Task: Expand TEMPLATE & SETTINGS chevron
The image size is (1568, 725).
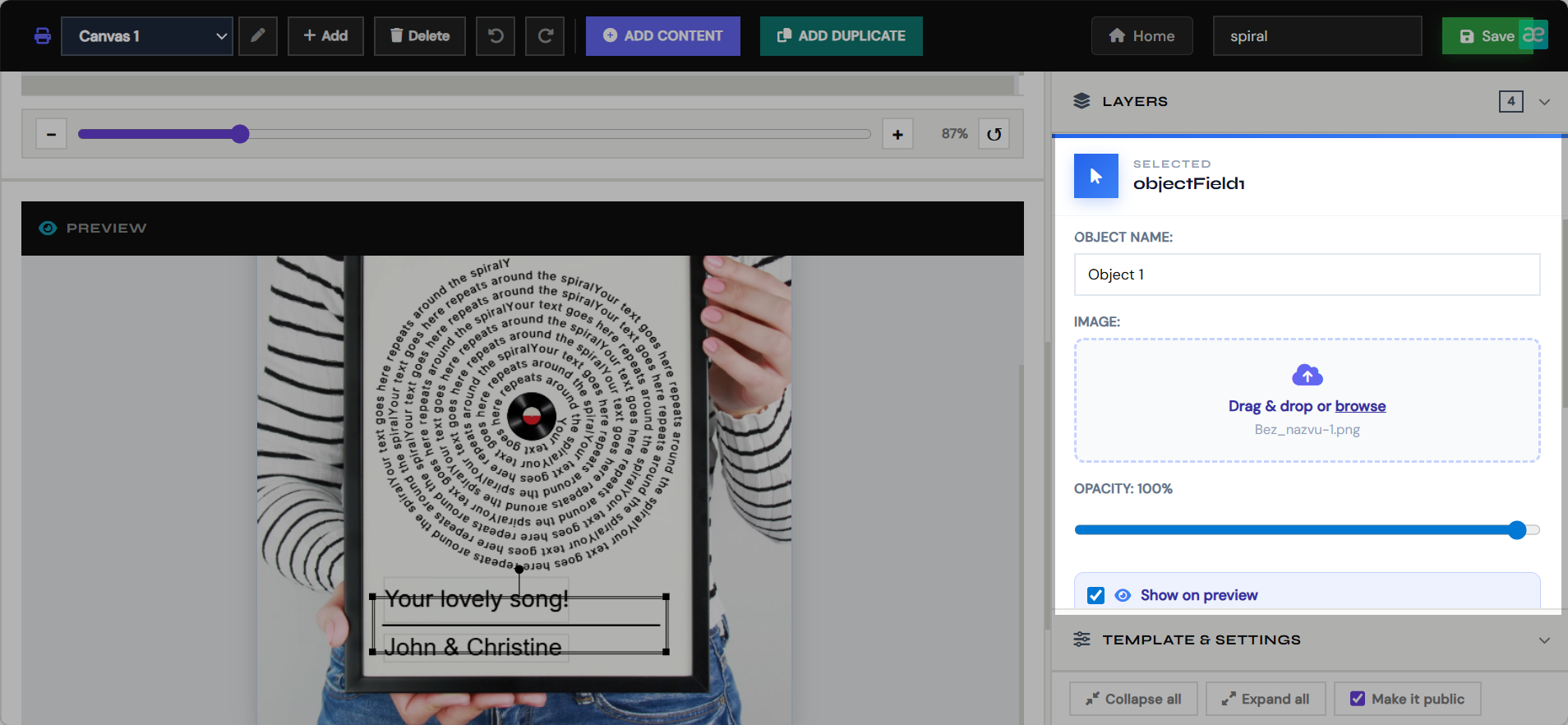Action: [x=1544, y=640]
